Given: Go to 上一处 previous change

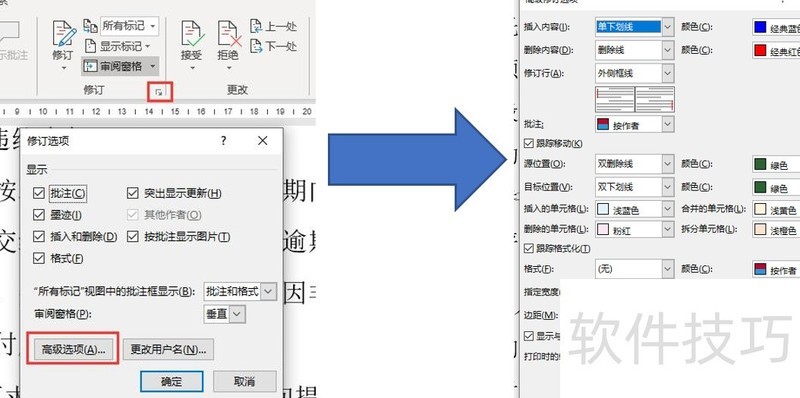Looking at the screenshot, I should click(x=273, y=26).
